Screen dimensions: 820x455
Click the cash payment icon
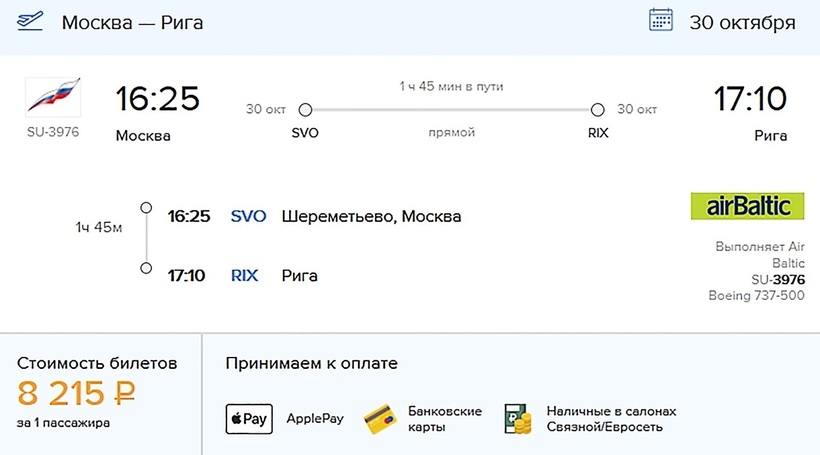[518, 418]
